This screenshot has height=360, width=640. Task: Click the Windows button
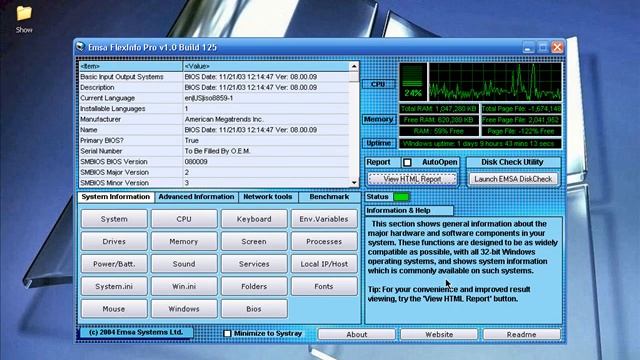pyautogui.click(x=184, y=309)
